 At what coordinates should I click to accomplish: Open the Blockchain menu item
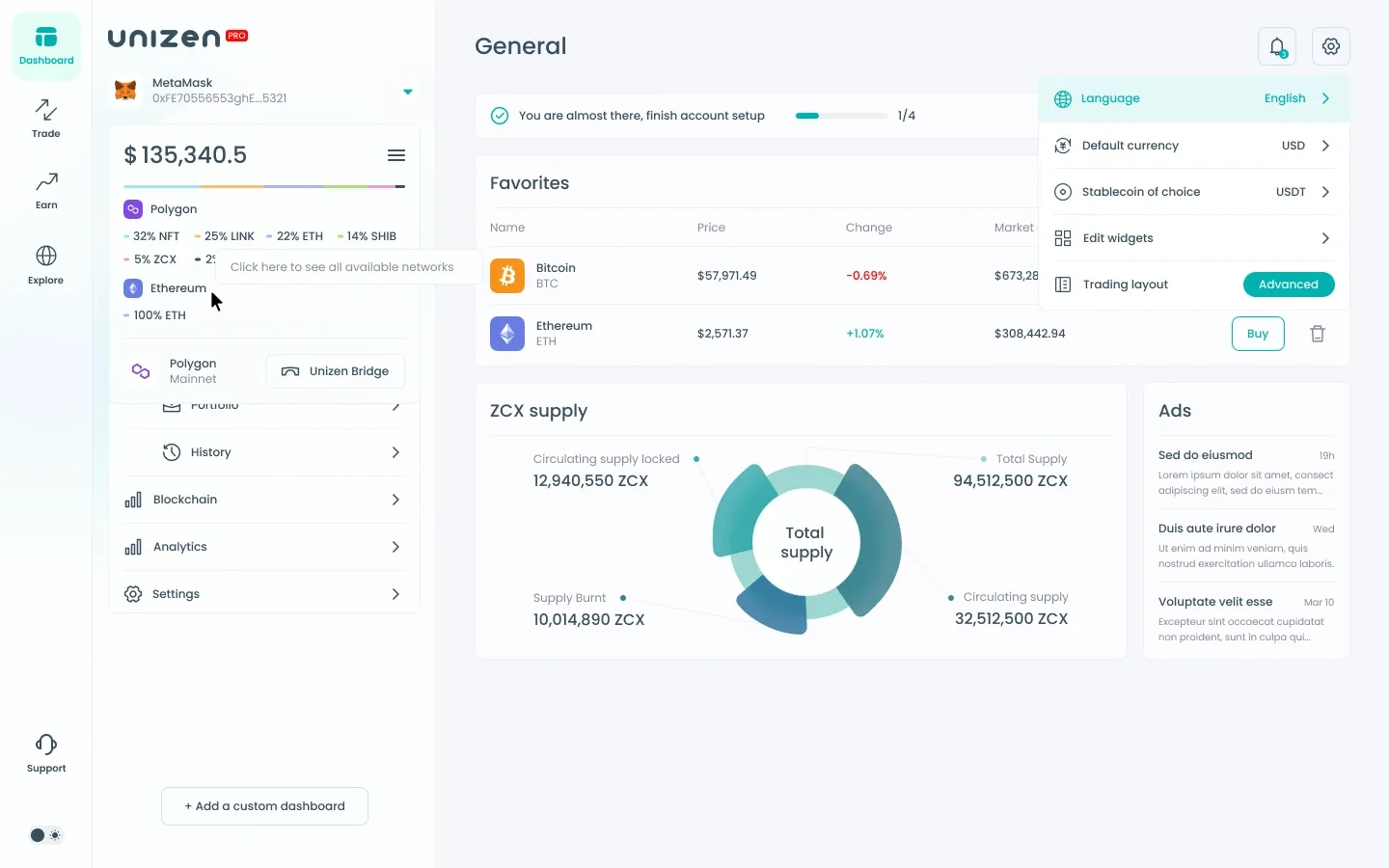pyautogui.click(x=264, y=500)
